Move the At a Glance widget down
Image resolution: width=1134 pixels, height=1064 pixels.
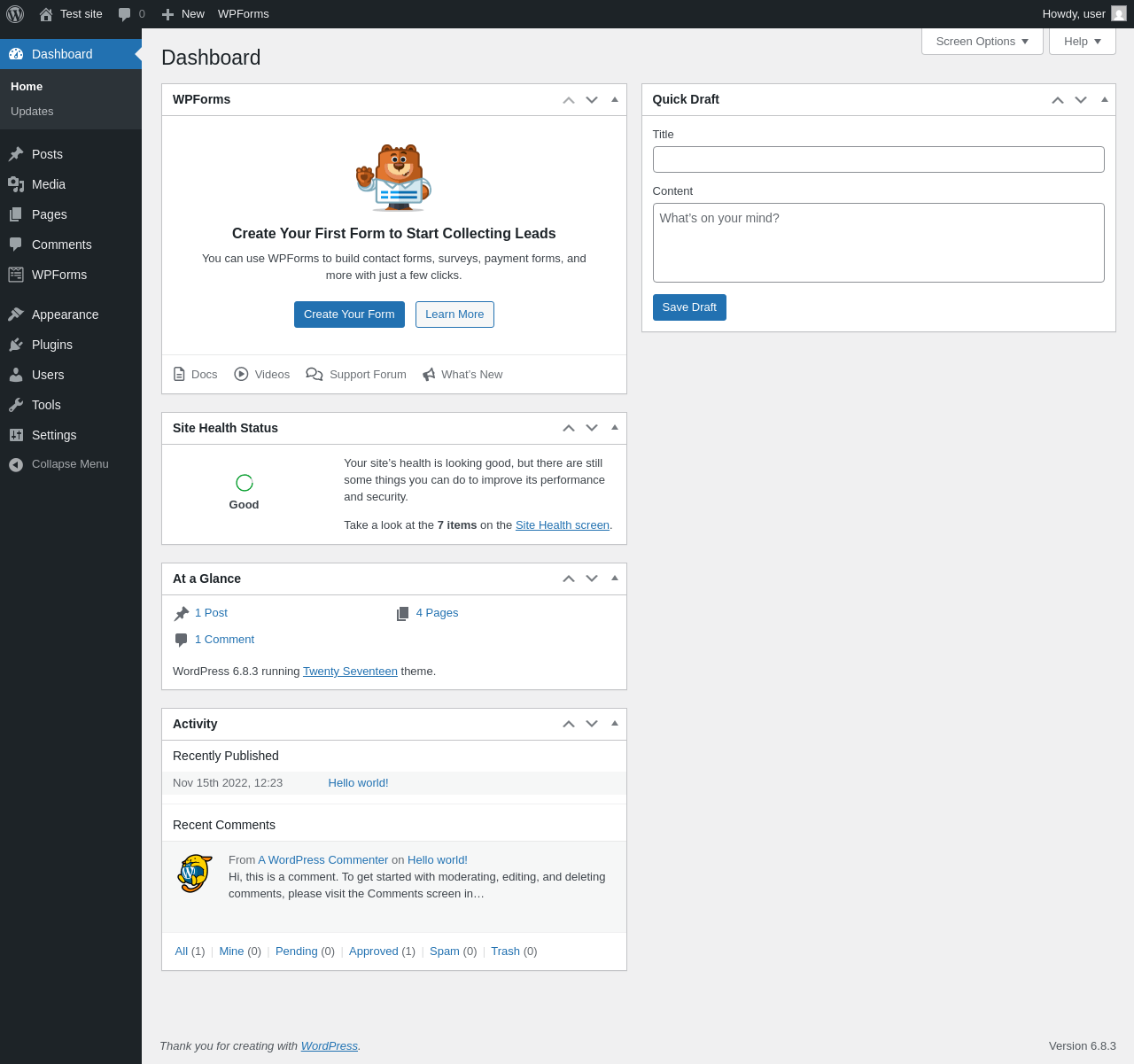click(x=592, y=579)
